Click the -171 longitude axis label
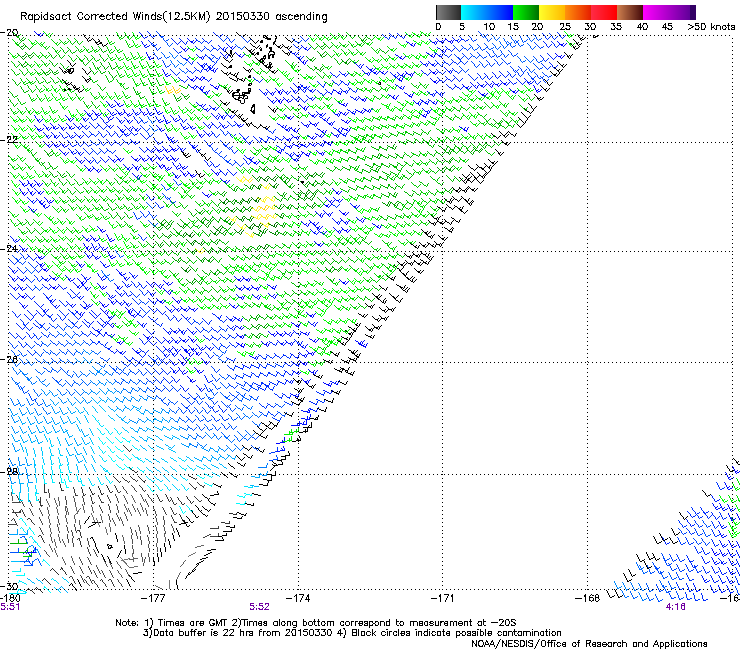The height and width of the screenshot is (650, 740). tap(442, 599)
